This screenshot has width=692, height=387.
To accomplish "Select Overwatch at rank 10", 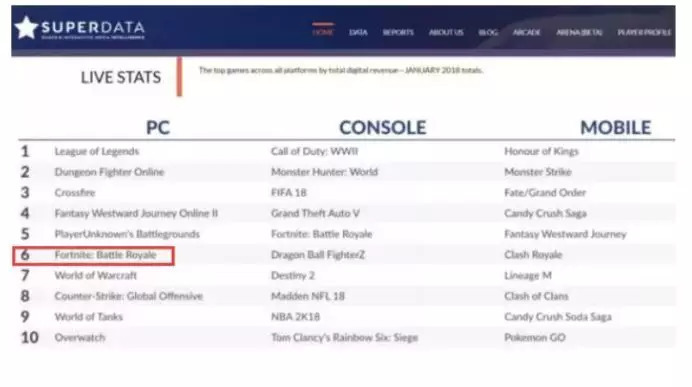I will pyautogui.click(x=80, y=338).
